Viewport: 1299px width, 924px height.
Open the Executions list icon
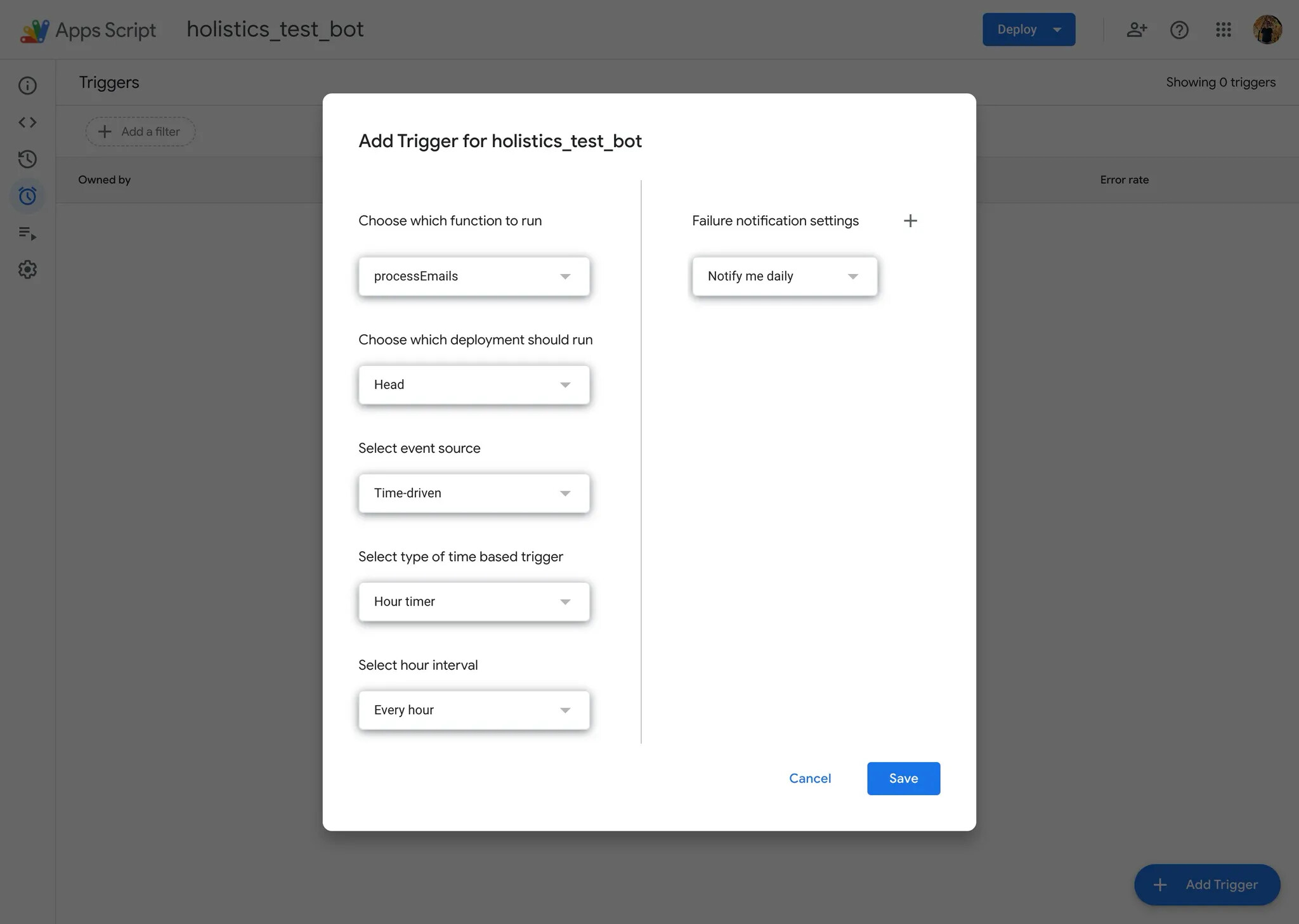(x=27, y=233)
